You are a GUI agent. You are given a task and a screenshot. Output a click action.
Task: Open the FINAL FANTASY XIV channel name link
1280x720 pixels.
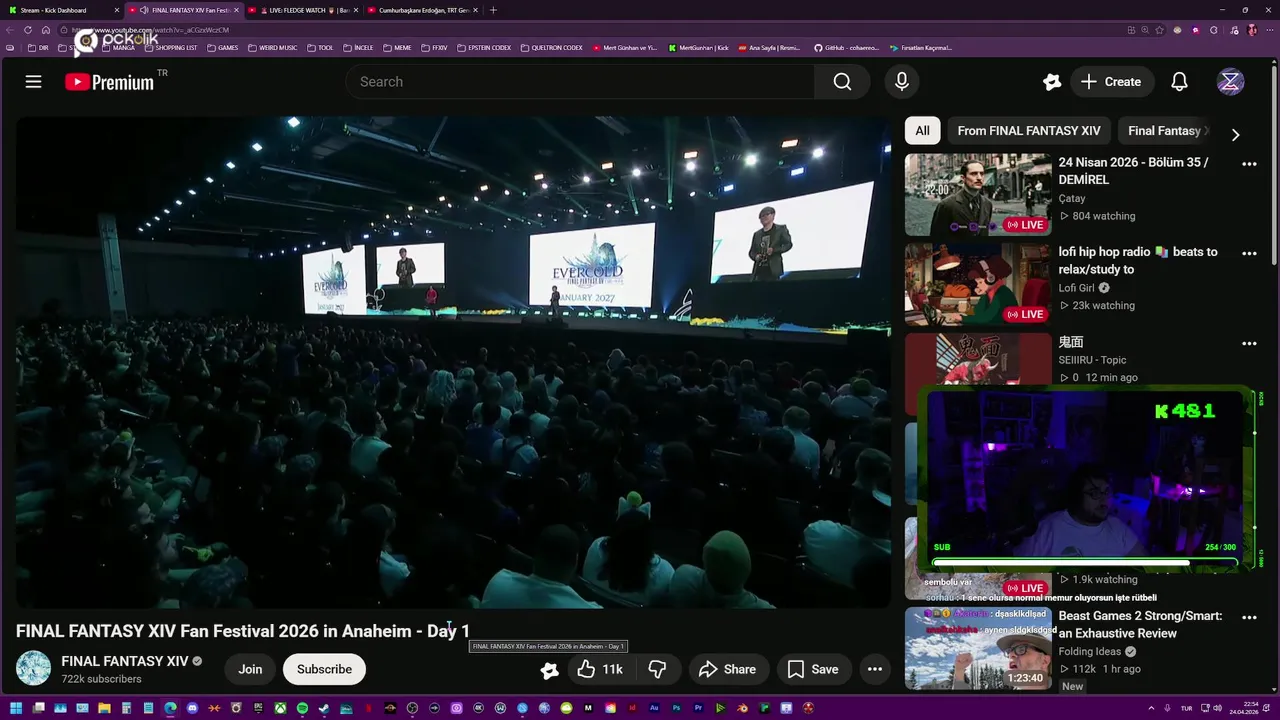tap(125, 661)
